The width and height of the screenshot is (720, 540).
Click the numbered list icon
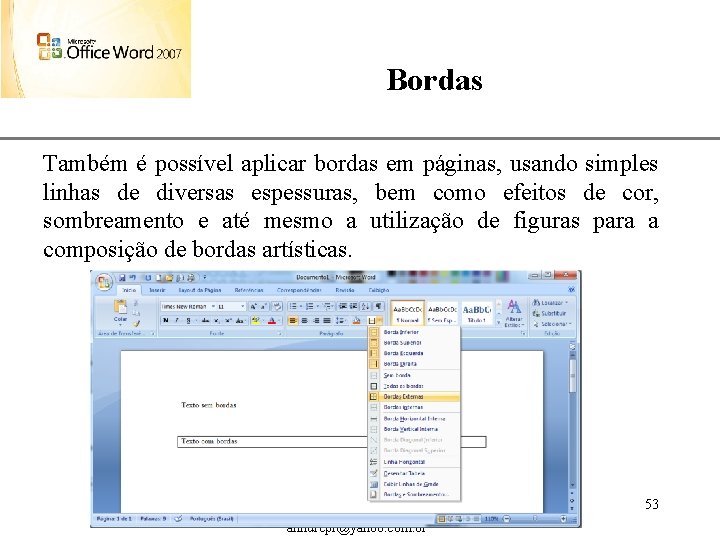tap(310, 306)
